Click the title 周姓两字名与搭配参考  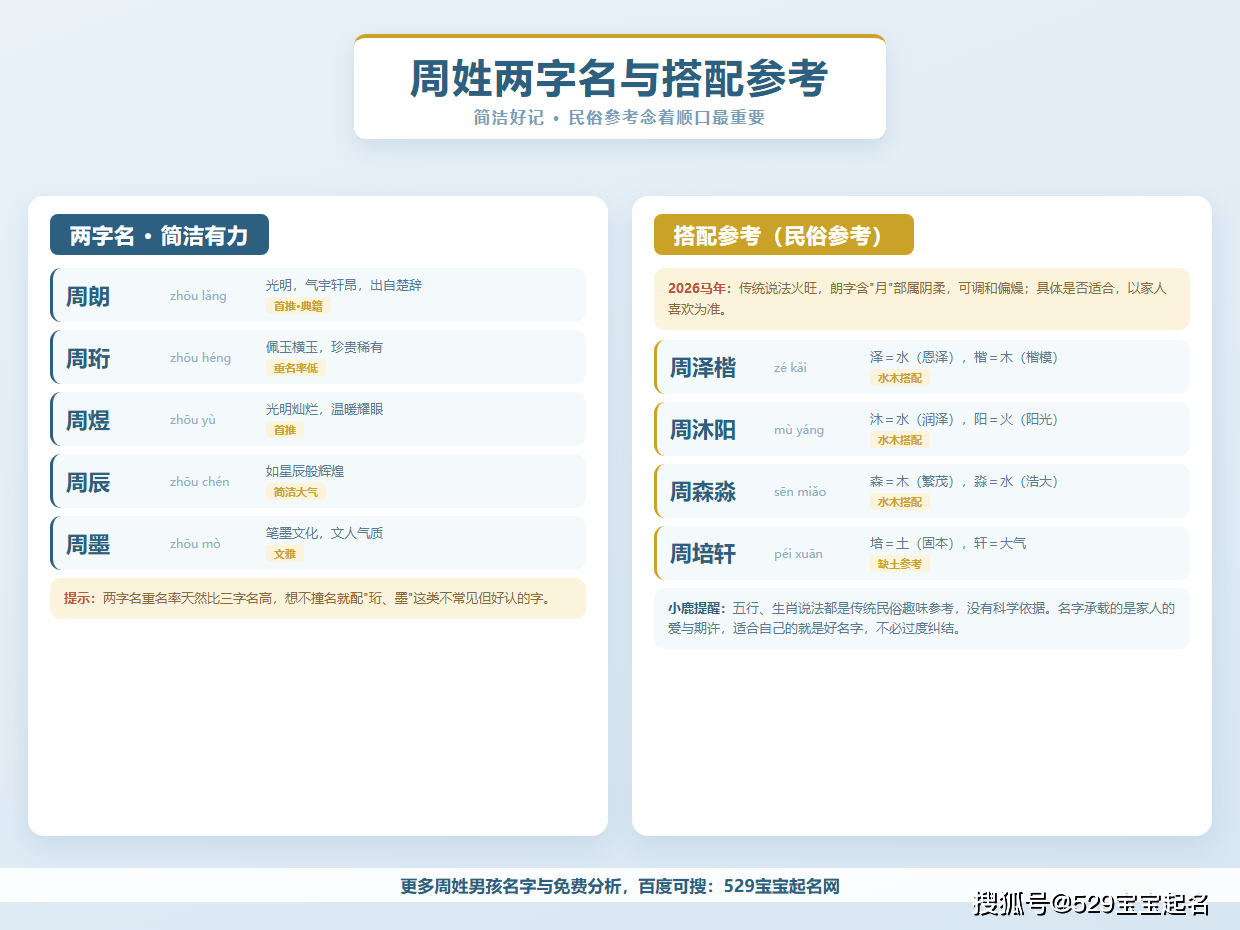pos(619,79)
